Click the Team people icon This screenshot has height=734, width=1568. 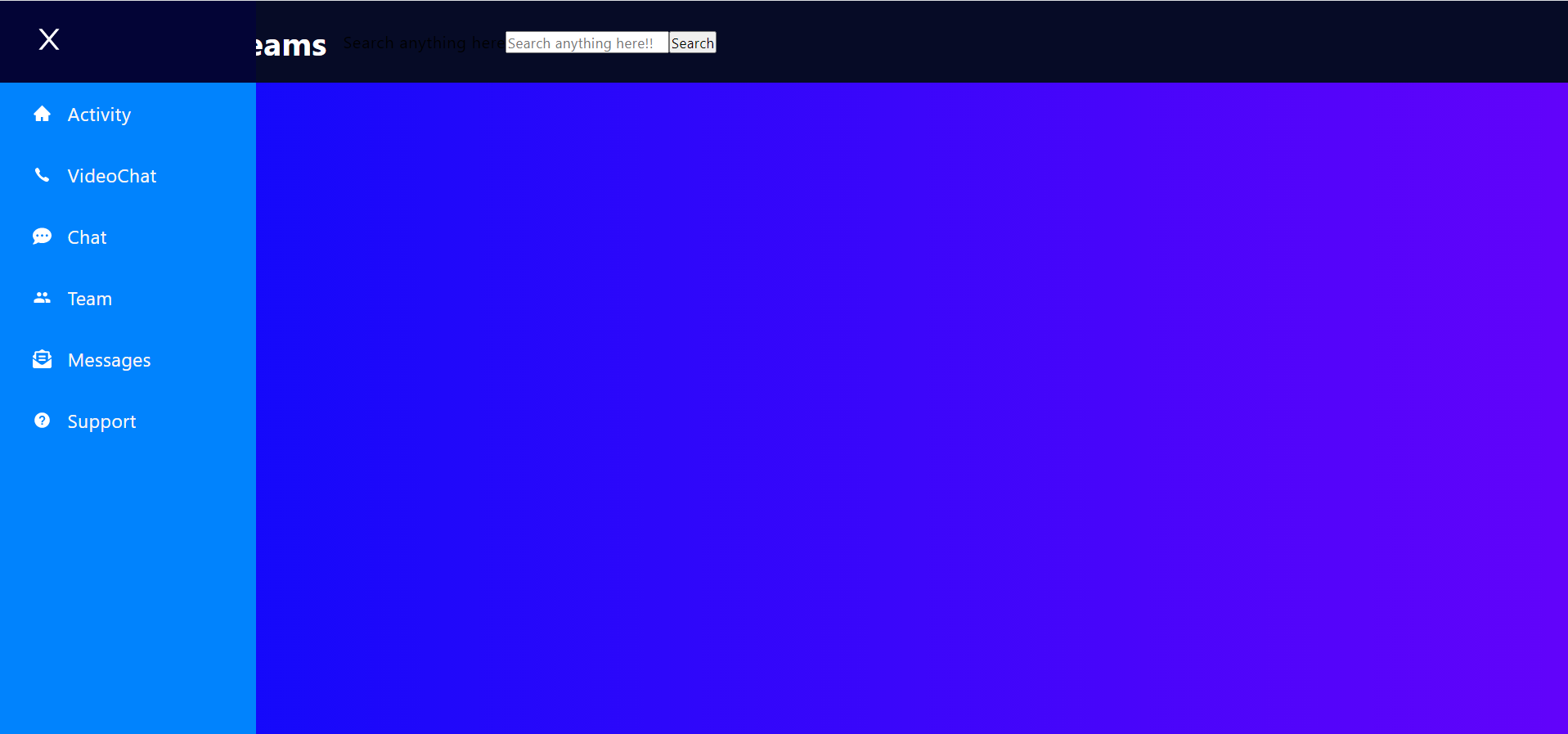tap(43, 298)
